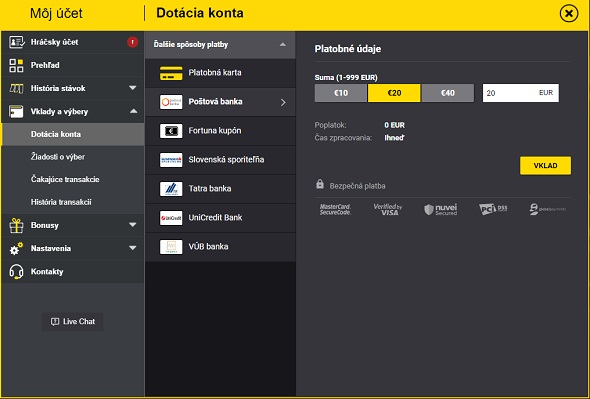The height and width of the screenshot is (399, 590).
Task: Click the Prehľad dashboard grid icon
Action: 16,65
